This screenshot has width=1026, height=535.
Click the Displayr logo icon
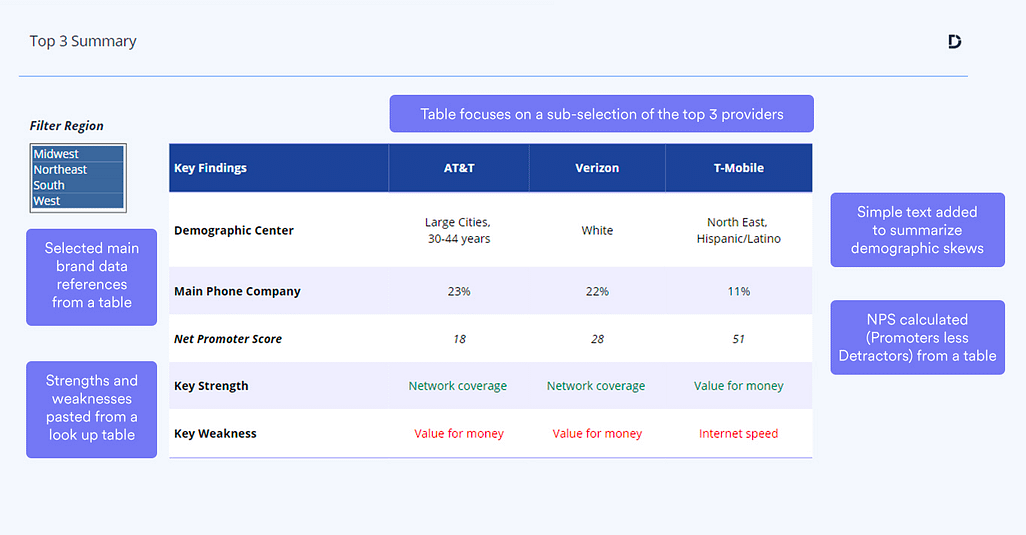tap(954, 41)
